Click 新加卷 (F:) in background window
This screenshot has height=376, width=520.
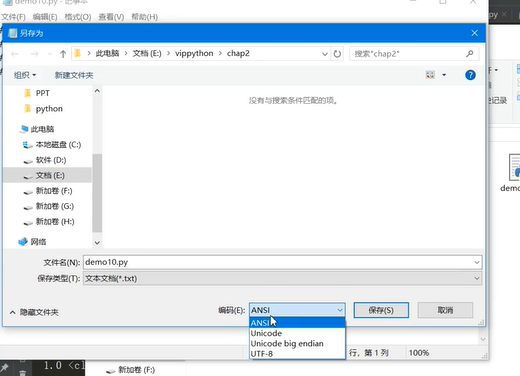[136, 370]
